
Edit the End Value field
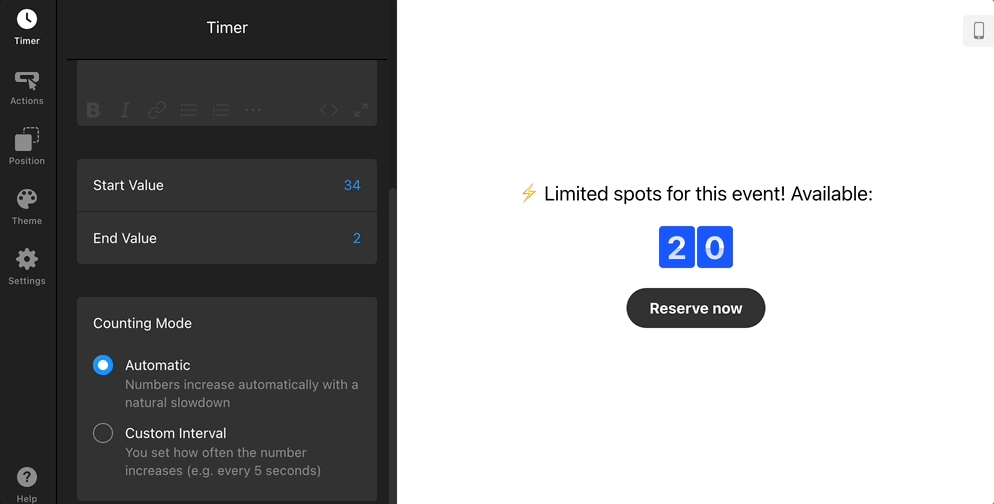click(x=356, y=238)
